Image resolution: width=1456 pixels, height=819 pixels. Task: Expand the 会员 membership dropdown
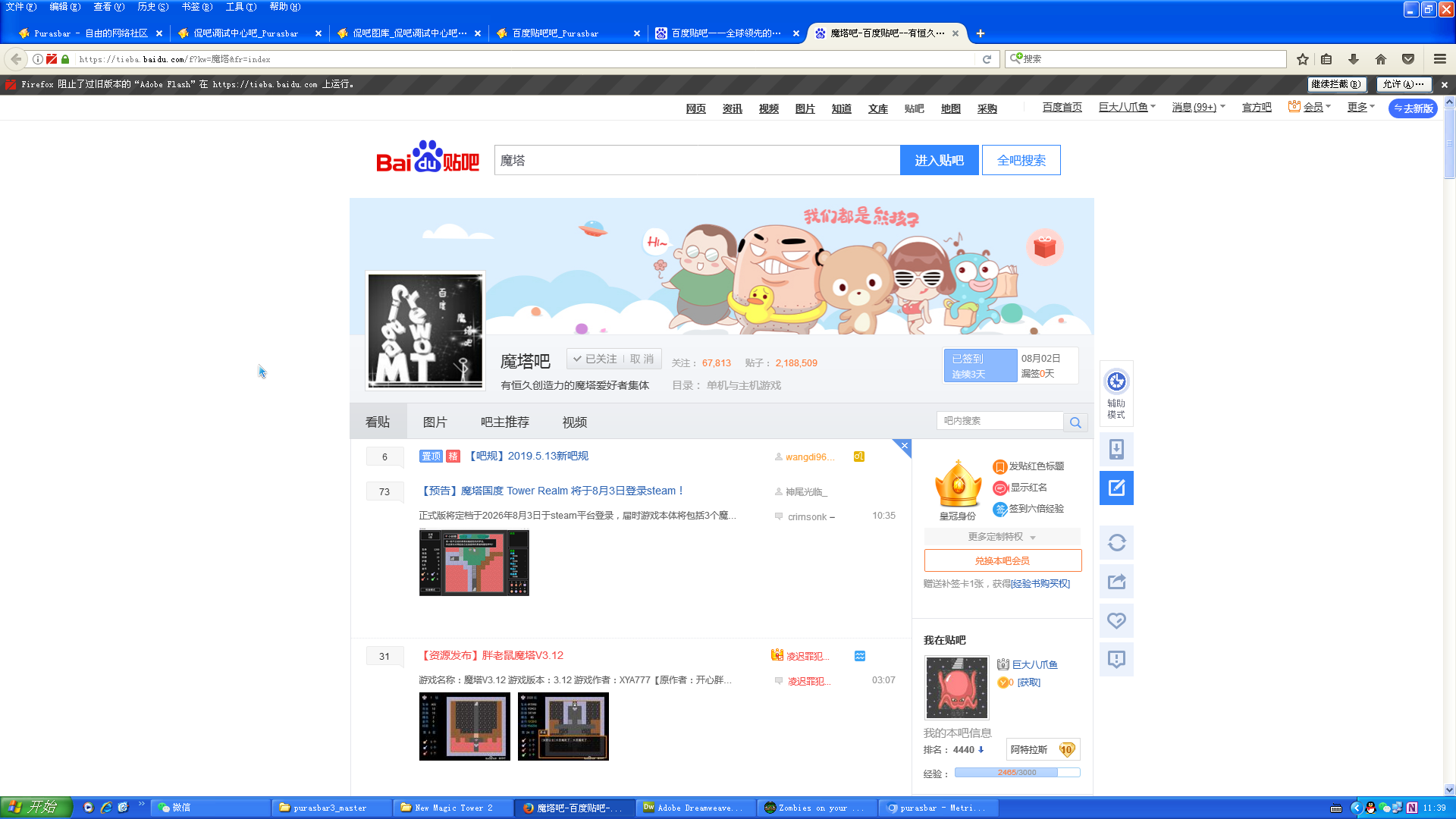(x=1310, y=107)
